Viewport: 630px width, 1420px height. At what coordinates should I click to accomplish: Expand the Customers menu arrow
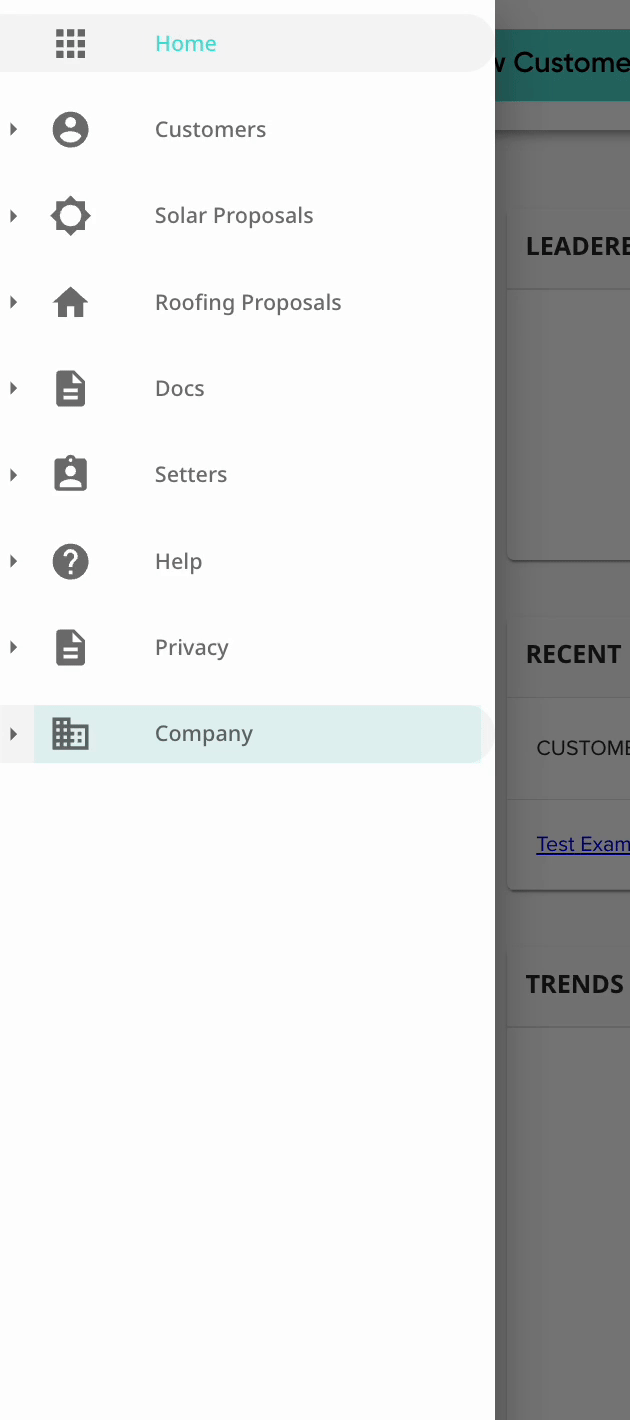13,130
